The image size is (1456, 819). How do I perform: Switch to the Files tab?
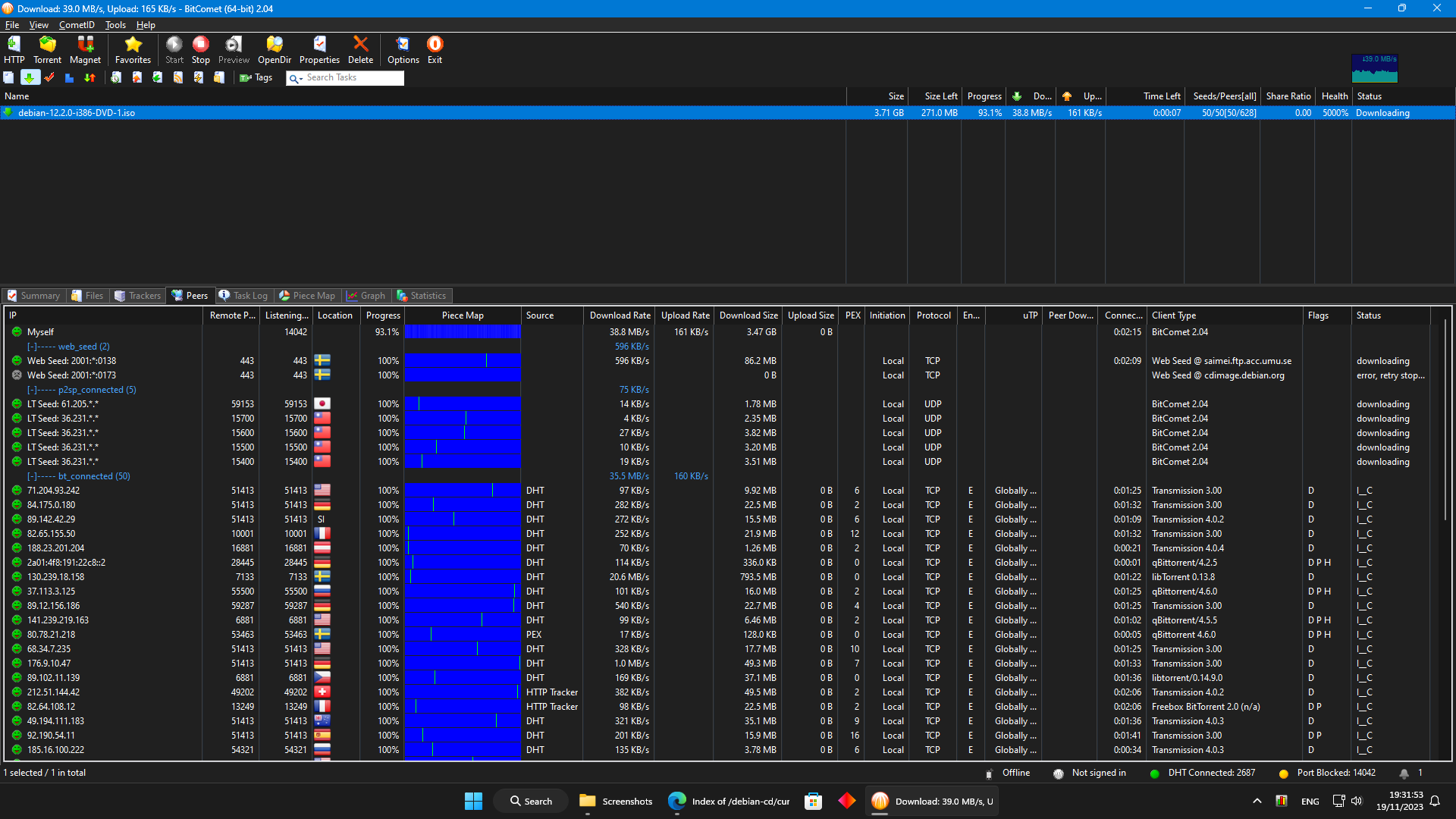pyautogui.click(x=87, y=296)
